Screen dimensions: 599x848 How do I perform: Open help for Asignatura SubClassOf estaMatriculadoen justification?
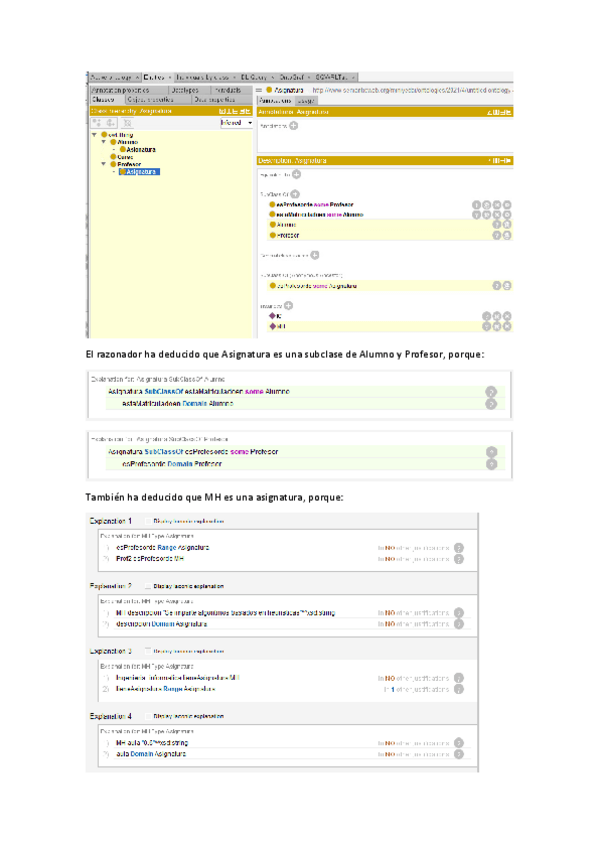click(491, 392)
